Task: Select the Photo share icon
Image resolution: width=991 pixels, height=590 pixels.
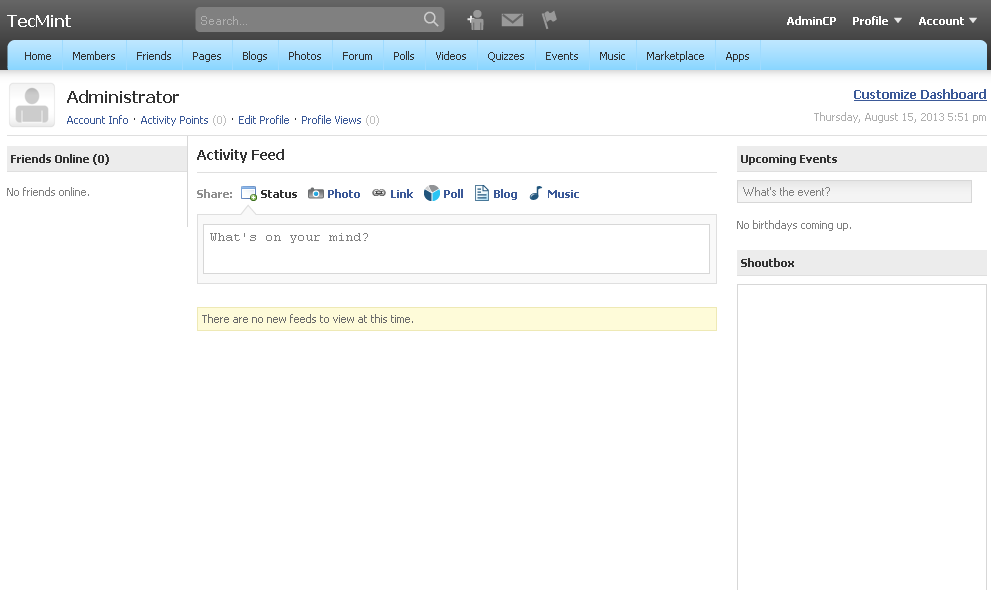Action: (x=316, y=194)
